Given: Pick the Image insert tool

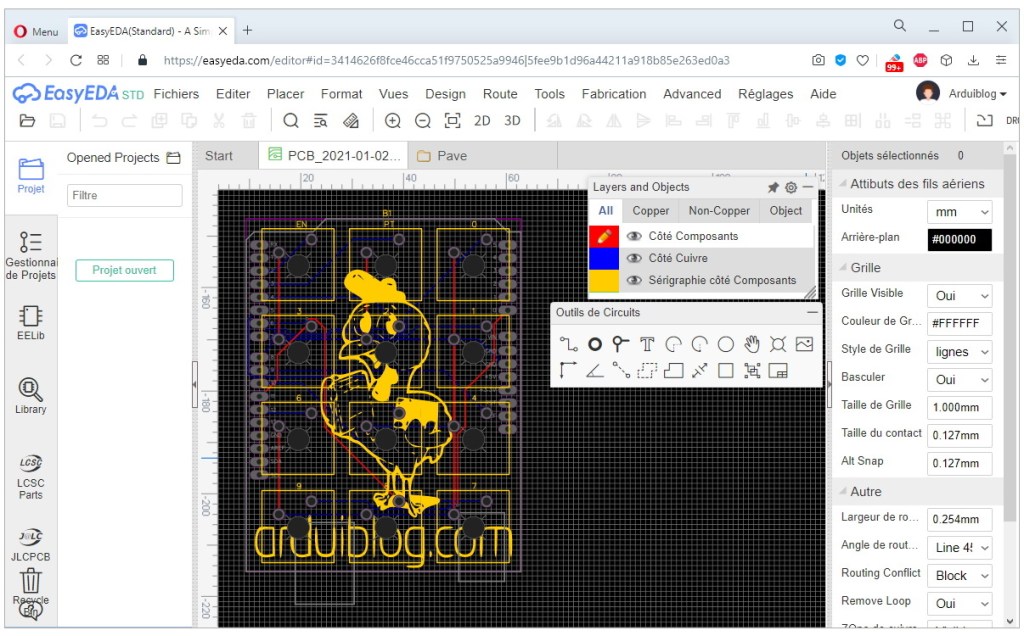Looking at the screenshot, I should click(x=804, y=344).
